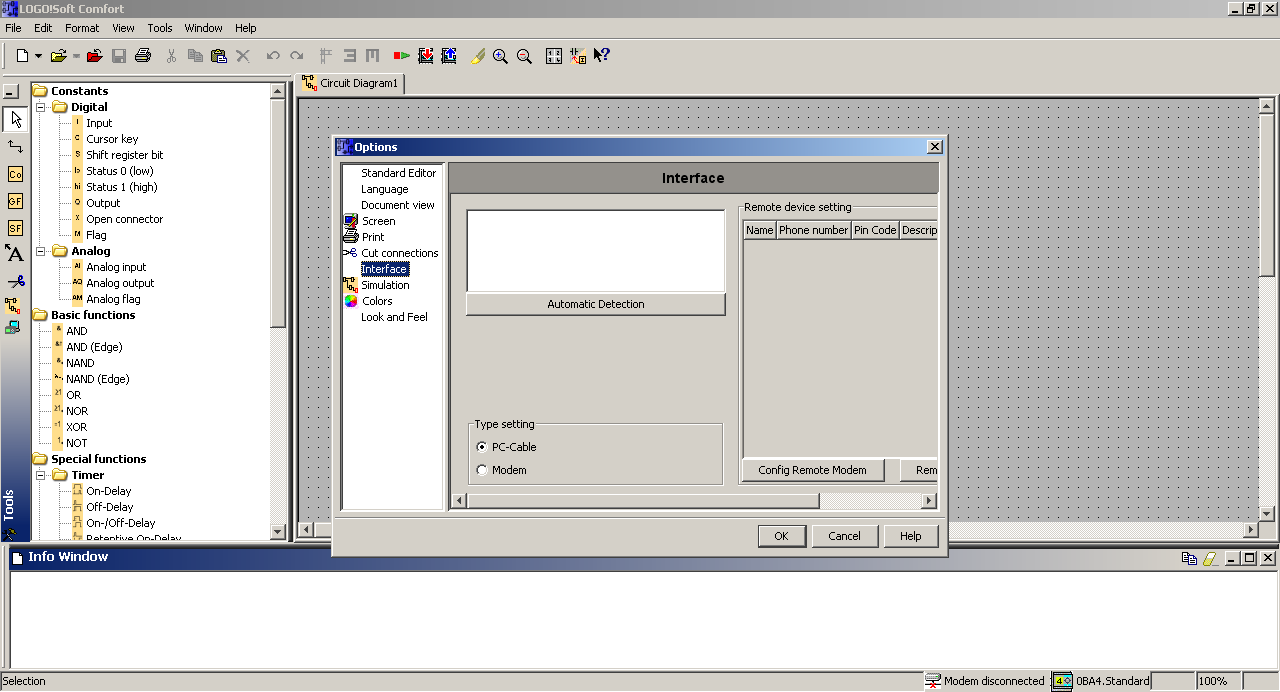Screen dimensions: 1280x692
Task: Collapse the Analog folder in the tree
Action: pos(41,251)
